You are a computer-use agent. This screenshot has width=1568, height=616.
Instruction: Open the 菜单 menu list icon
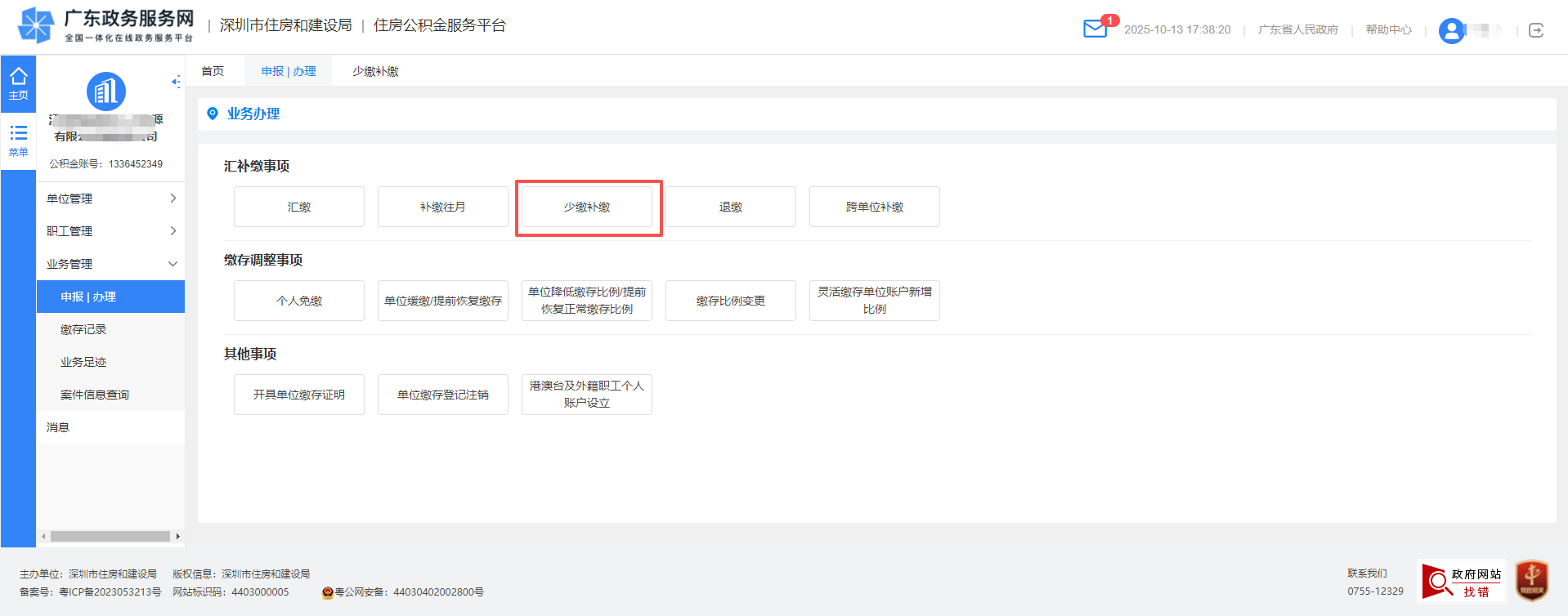click(x=18, y=141)
